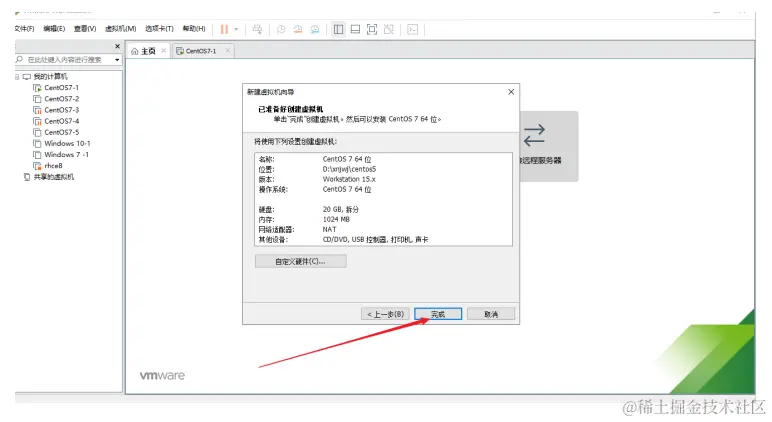Toggle the thumbnail bar view icon
Screen dimensions: 772x422
pyautogui.click(x=355, y=30)
